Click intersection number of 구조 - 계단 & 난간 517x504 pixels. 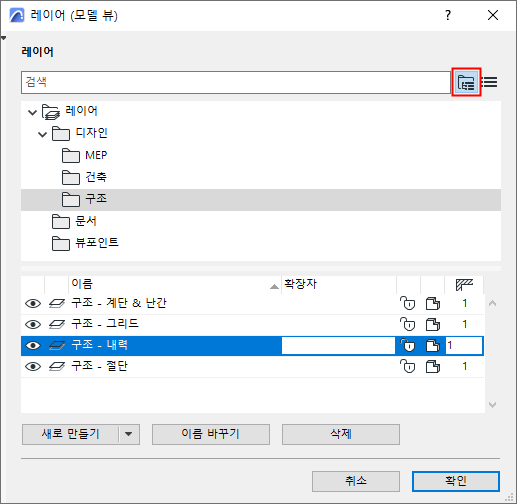point(464,303)
